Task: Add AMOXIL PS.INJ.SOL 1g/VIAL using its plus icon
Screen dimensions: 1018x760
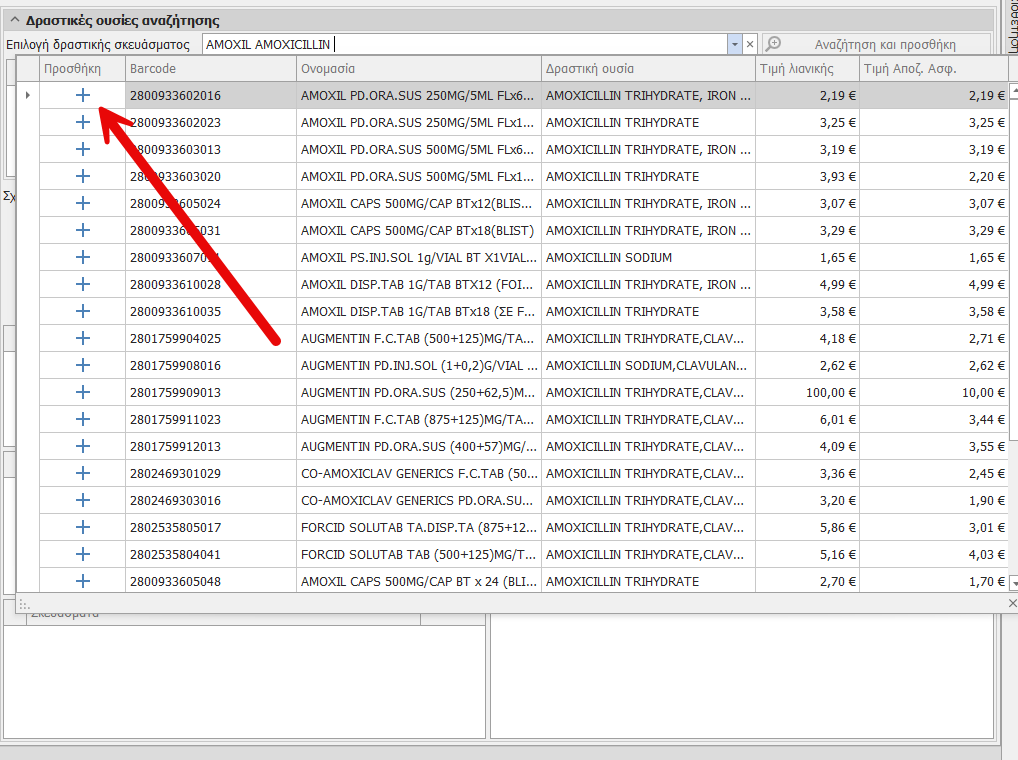Action: pos(83,257)
